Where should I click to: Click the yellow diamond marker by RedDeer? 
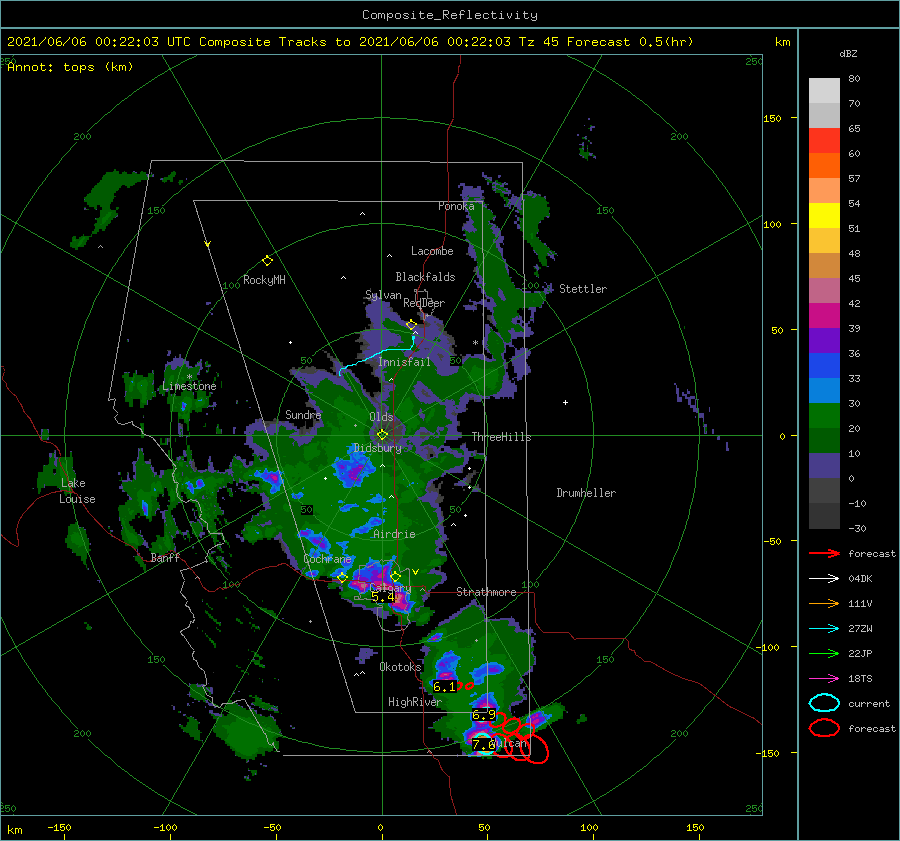point(411,325)
